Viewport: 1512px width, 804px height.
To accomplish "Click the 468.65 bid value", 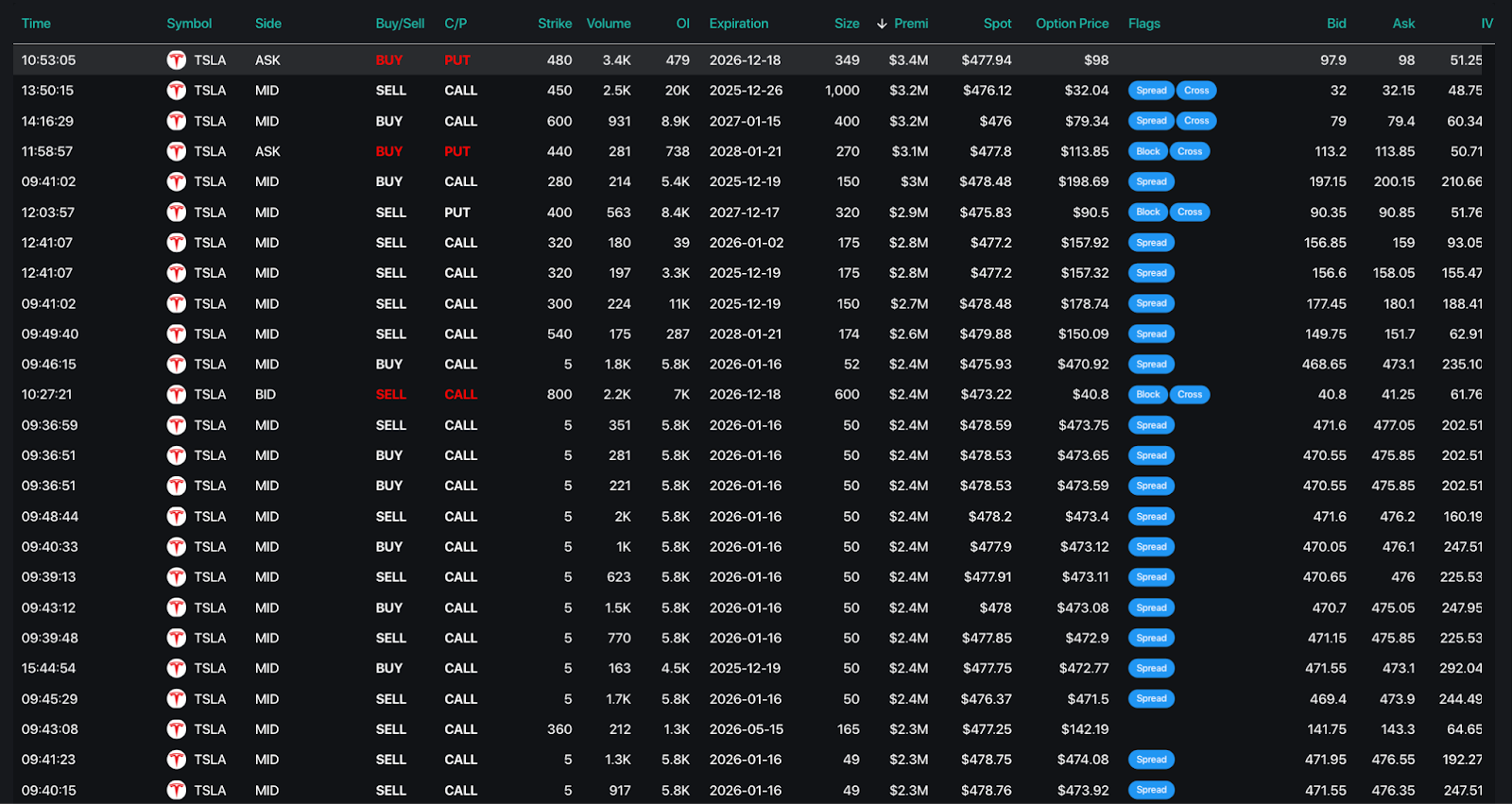I will pyautogui.click(x=1324, y=365).
